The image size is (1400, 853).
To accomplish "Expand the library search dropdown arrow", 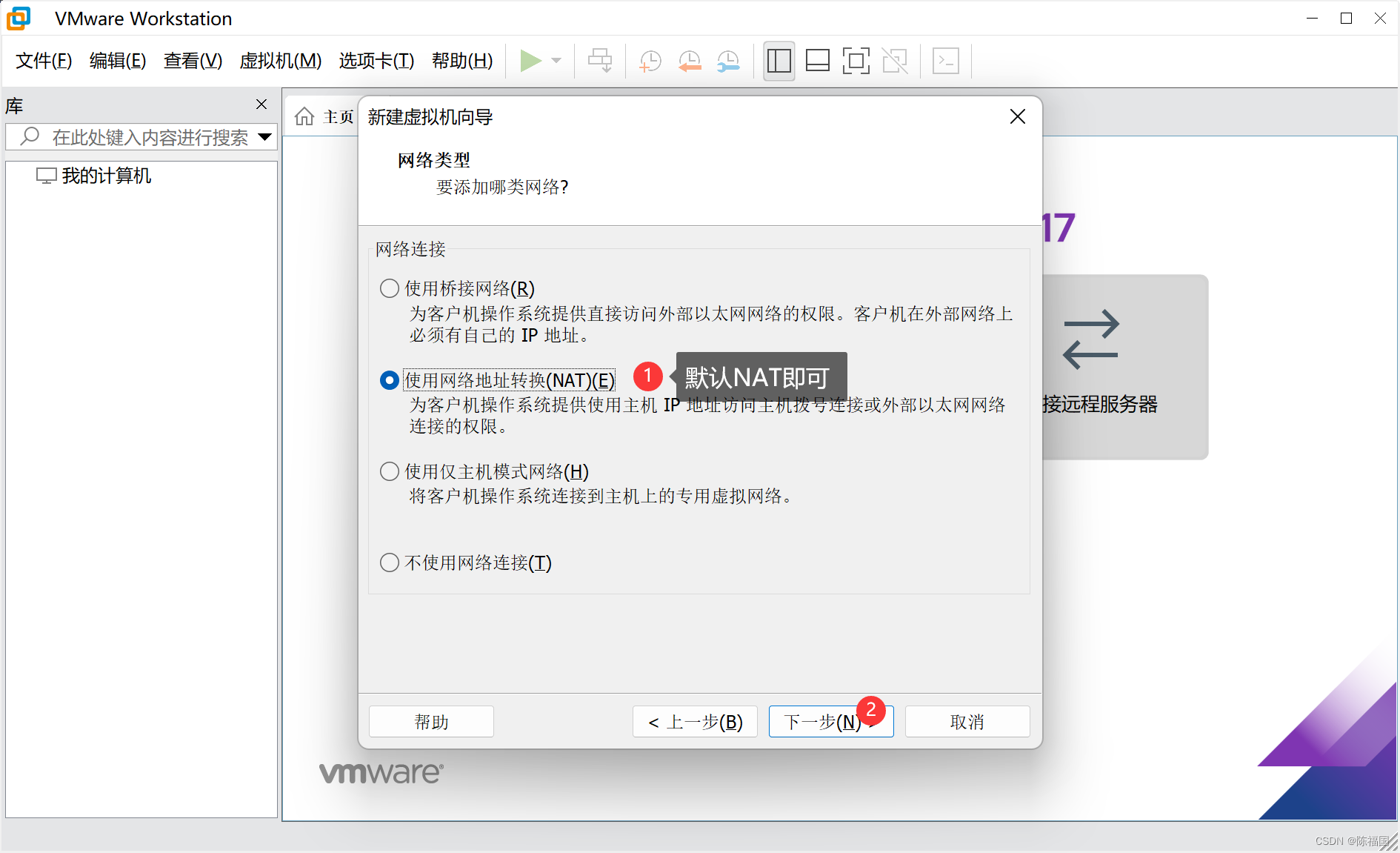I will pos(264,137).
